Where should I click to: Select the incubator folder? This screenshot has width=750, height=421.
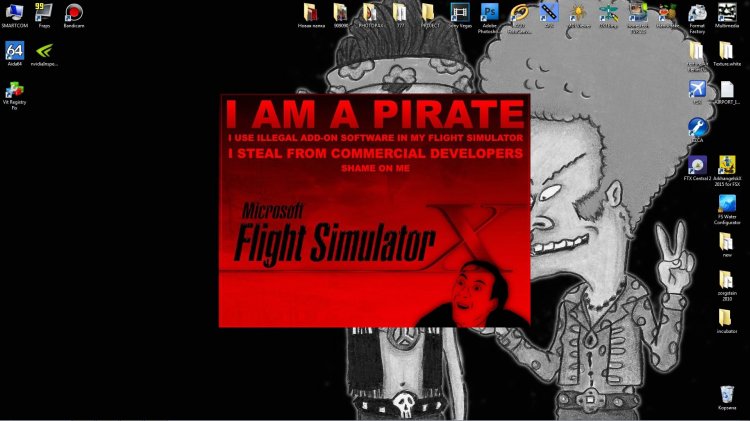pos(727,321)
